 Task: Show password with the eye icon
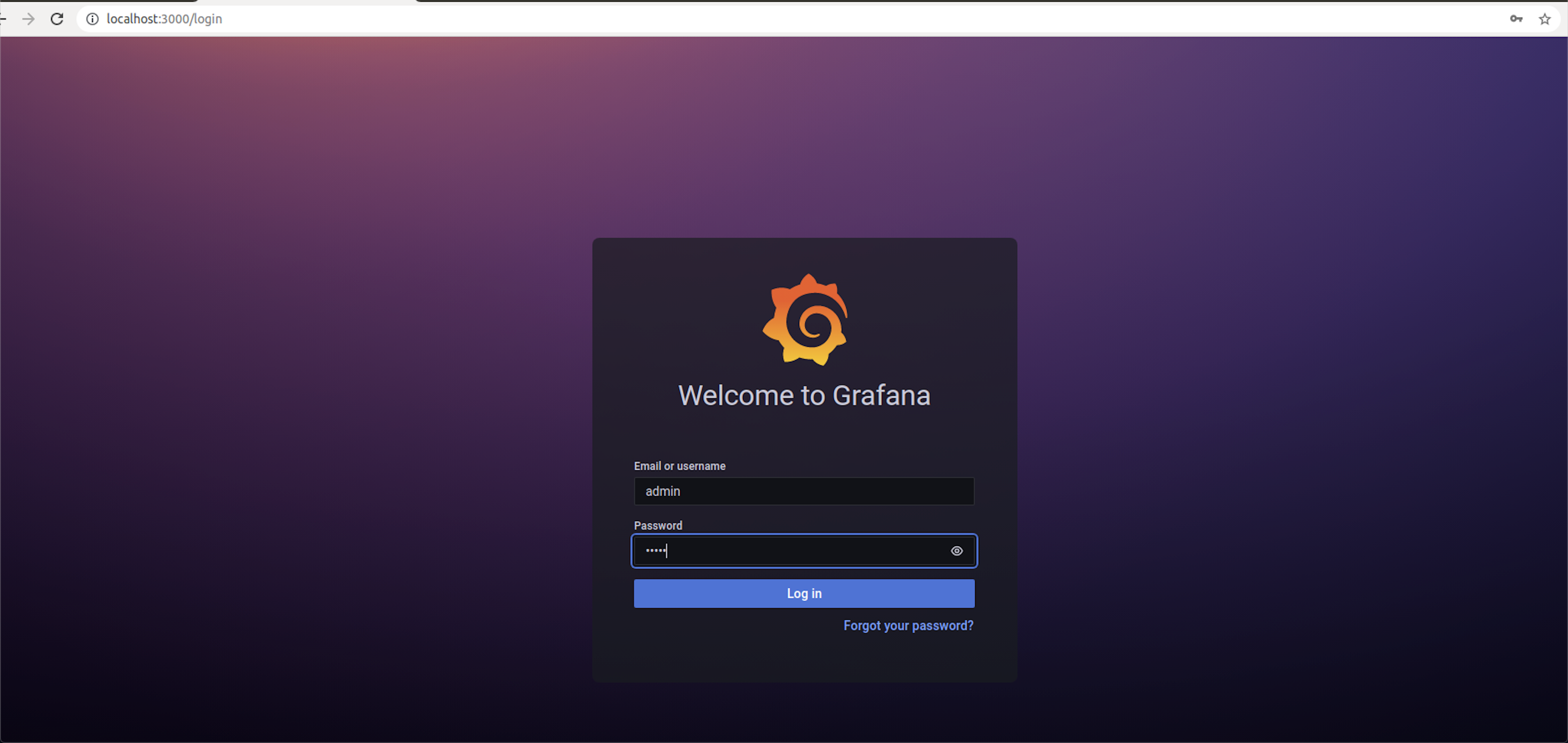(x=956, y=551)
